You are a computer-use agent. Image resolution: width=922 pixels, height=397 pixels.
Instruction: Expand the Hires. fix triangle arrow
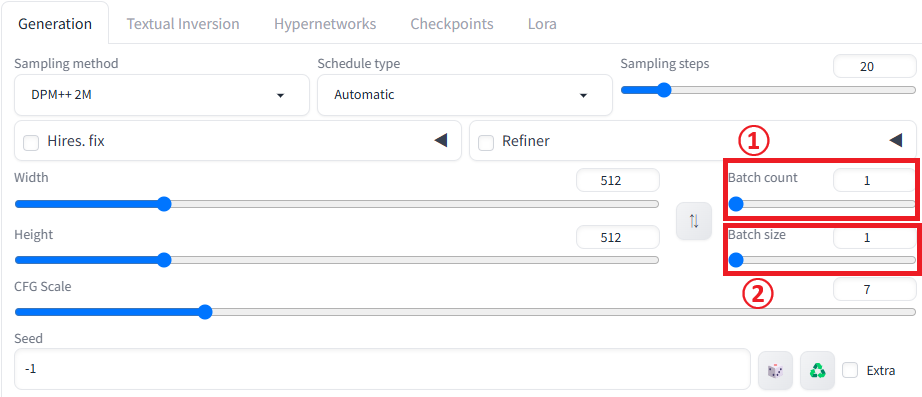point(440,141)
